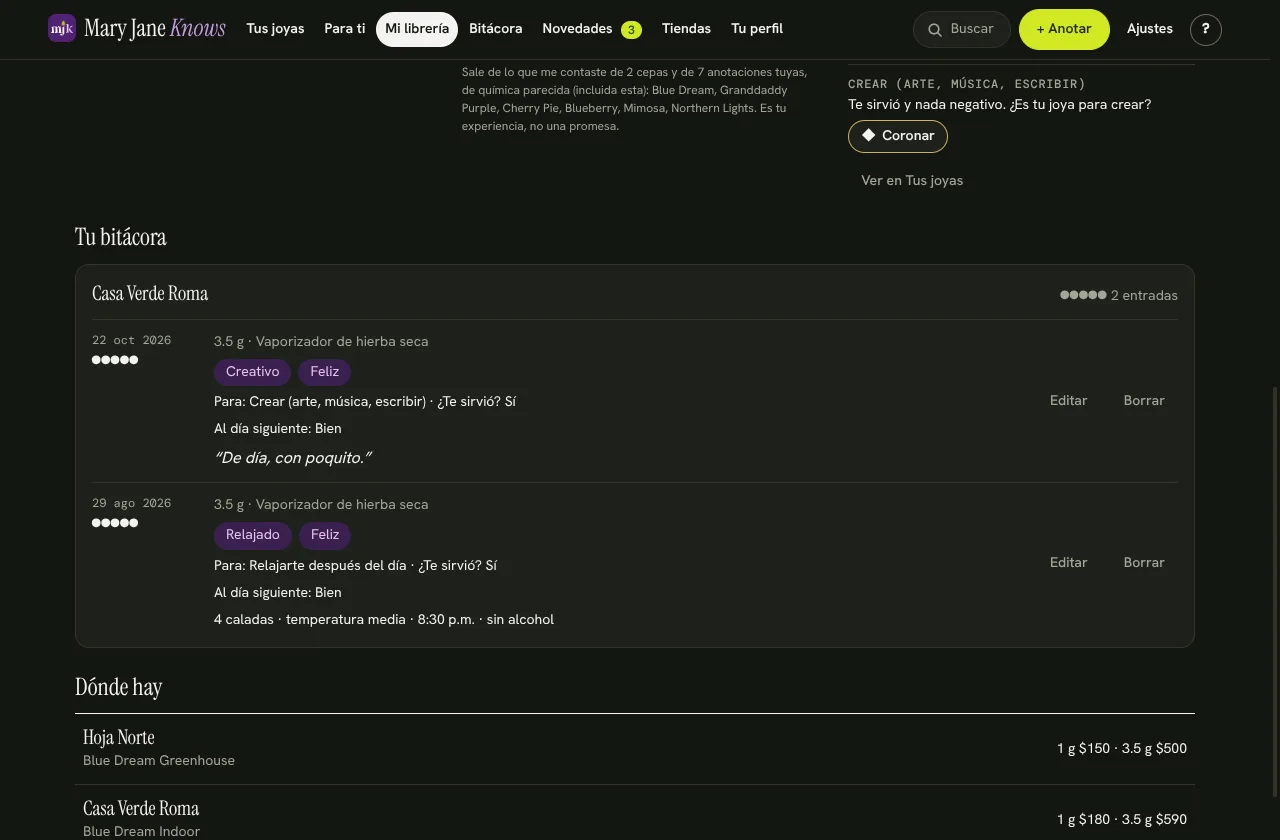Select the Mi librería tab

click(x=417, y=29)
